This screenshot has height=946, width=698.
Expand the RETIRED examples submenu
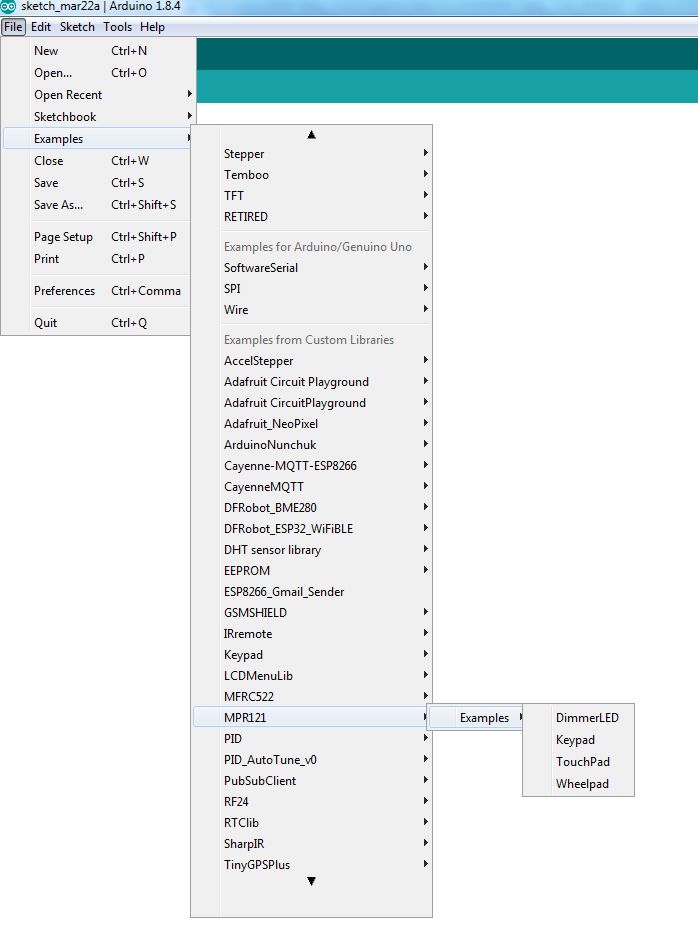click(311, 217)
